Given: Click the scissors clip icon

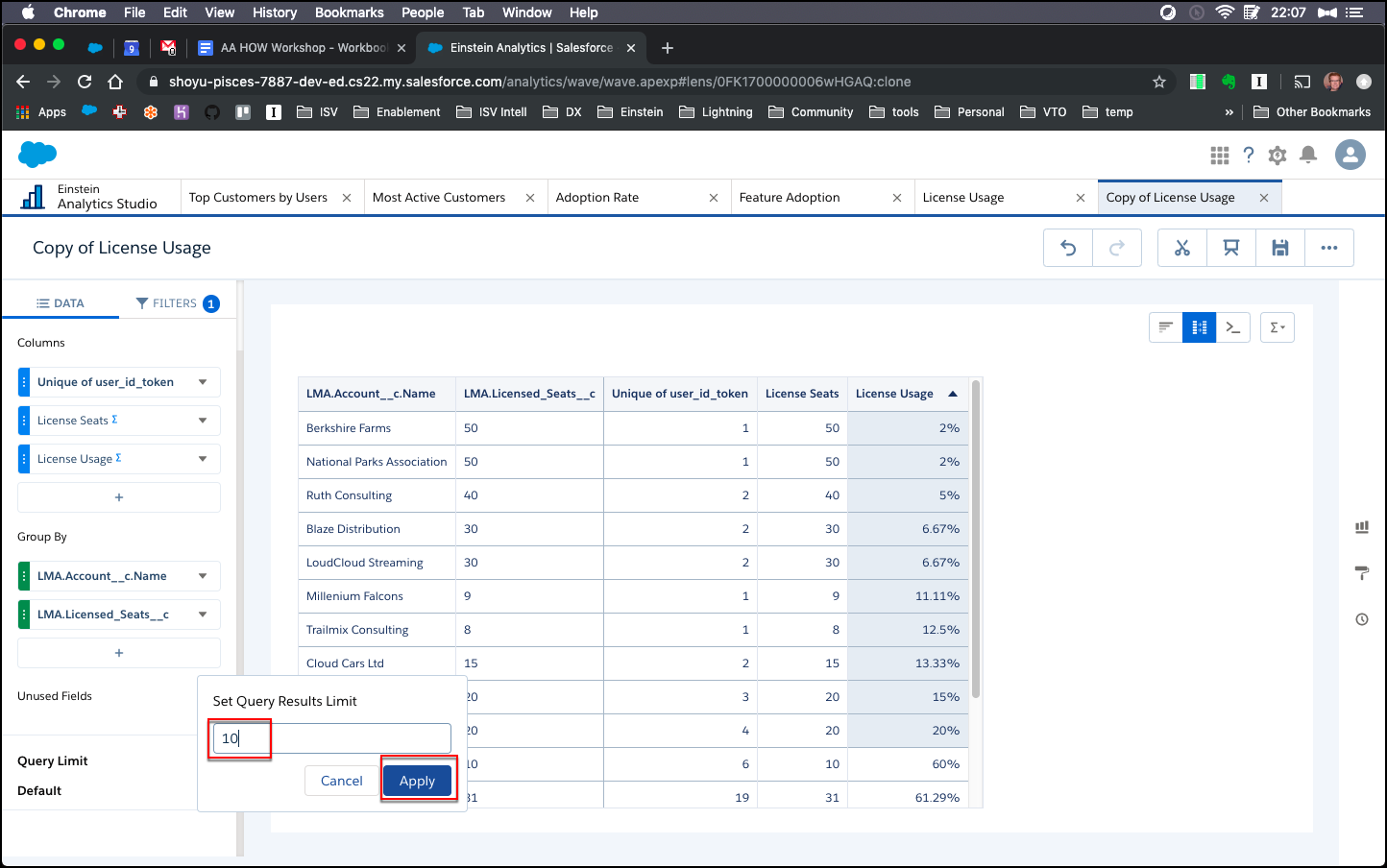Looking at the screenshot, I should click(x=1182, y=248).
